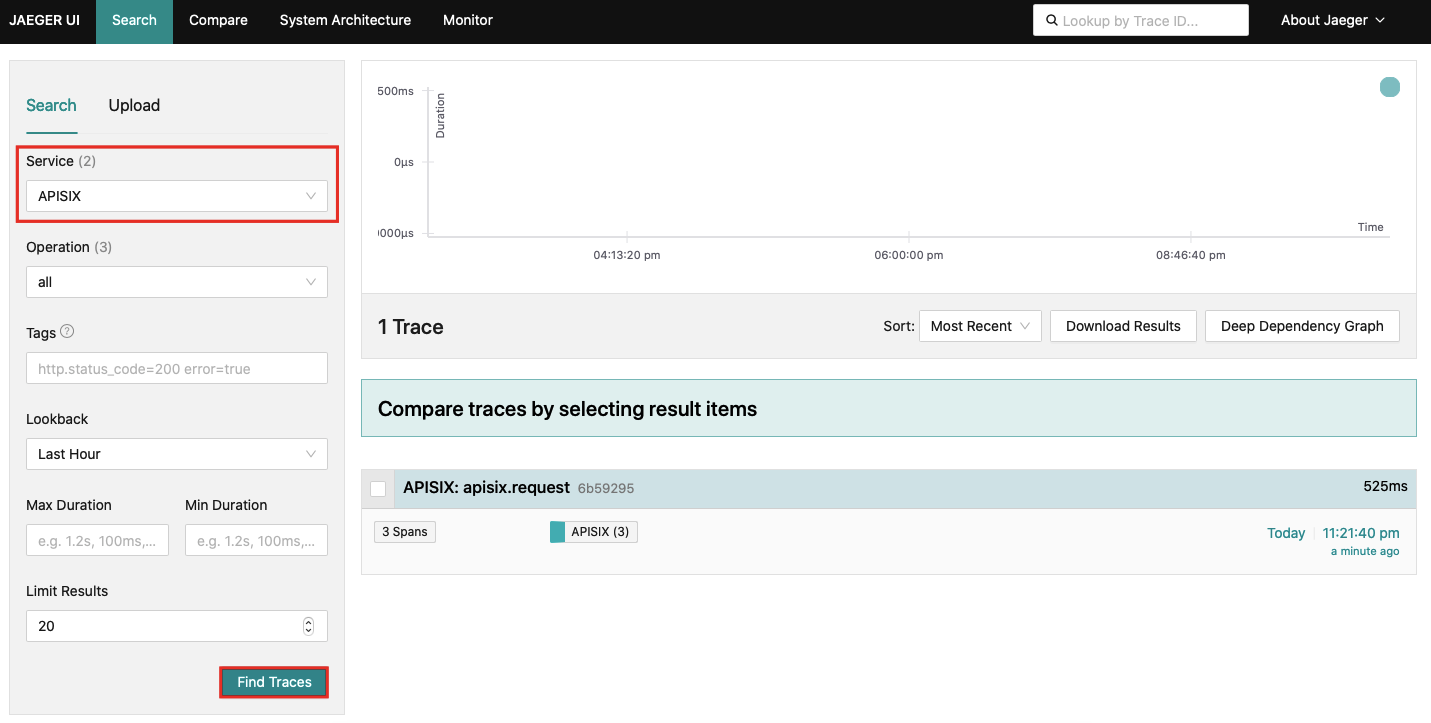Click the trace ID 6b59295
This screenshot has height=723, width=1431.
click(606, 488)
